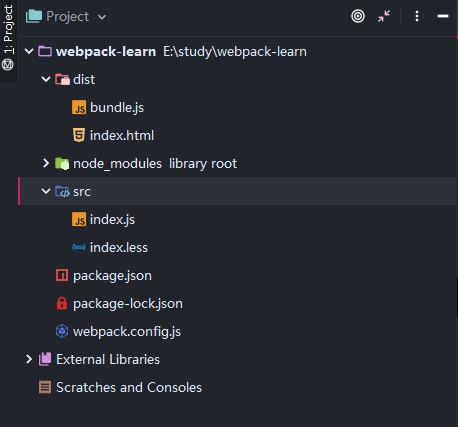Image resolution: width=458 pixels, height=427 pixels.
Task: Toggle the 1: Project side tab
Action: click(8, 29)
